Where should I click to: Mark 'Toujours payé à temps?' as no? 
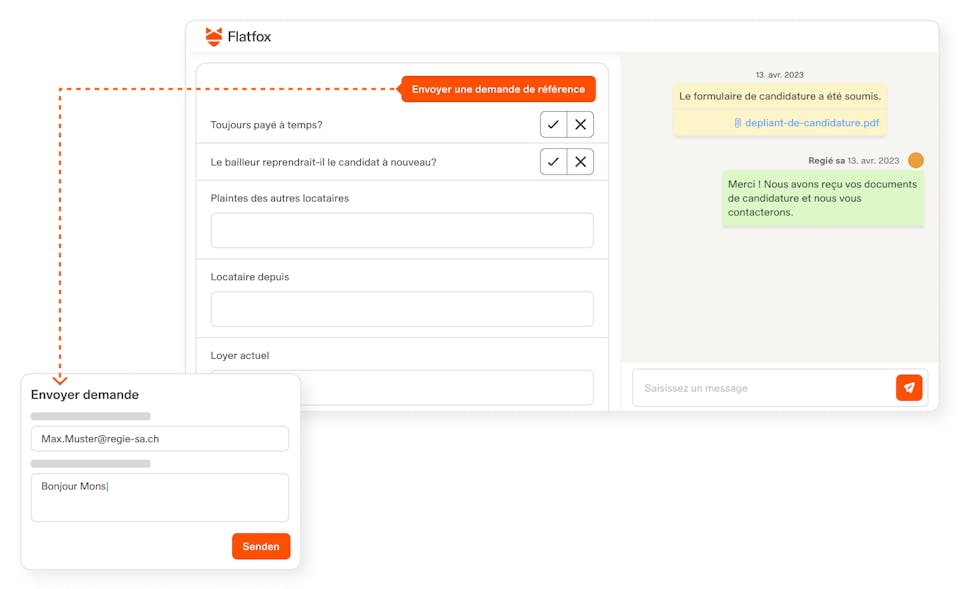click(580, 124)
